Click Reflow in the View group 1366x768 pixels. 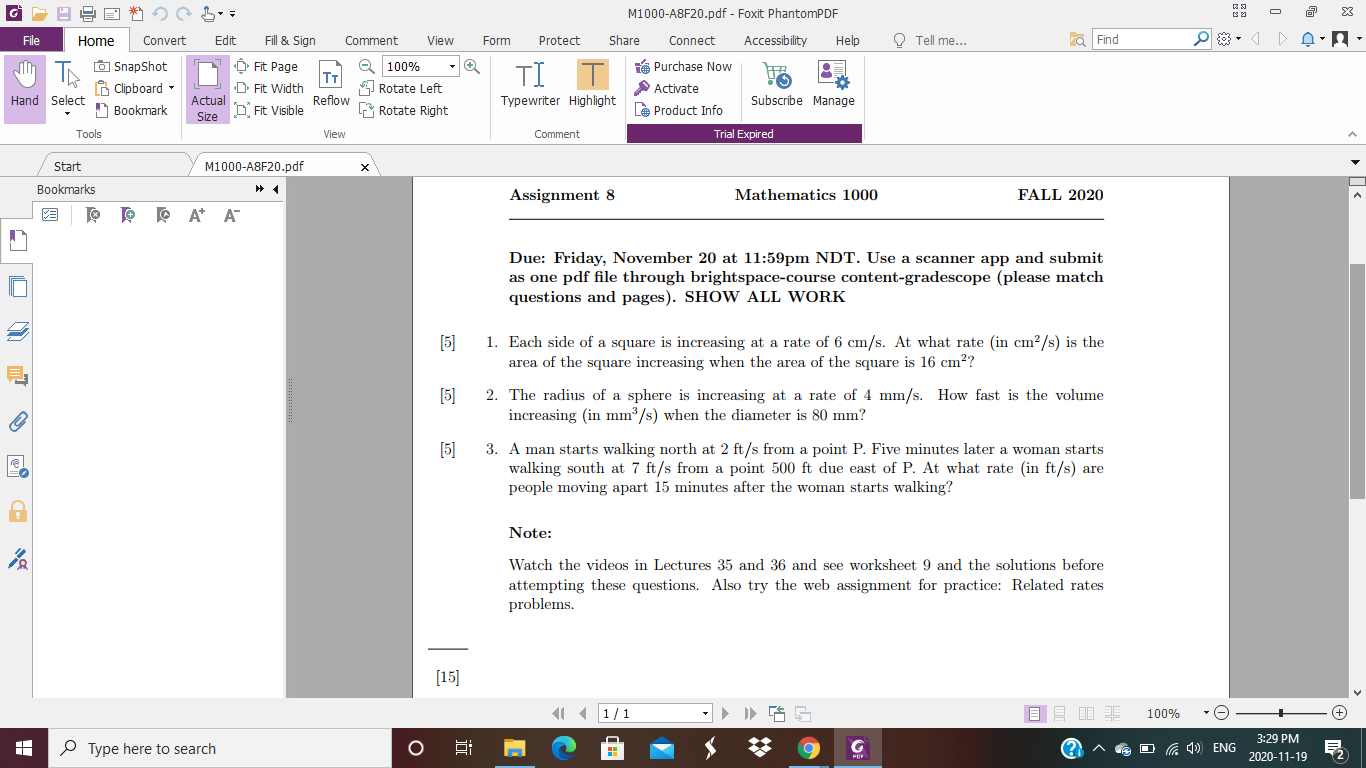click(x=330, y=85)
